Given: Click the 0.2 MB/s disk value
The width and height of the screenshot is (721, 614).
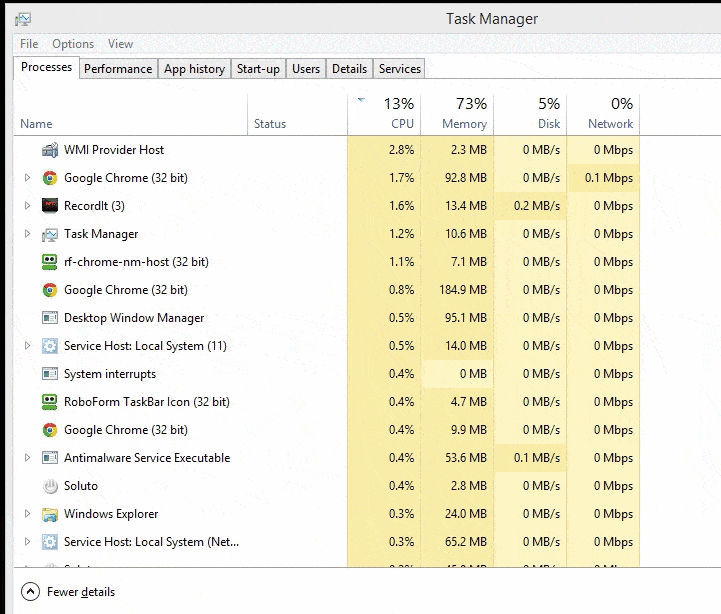Looking at the screenshot, I should point(537,206).
